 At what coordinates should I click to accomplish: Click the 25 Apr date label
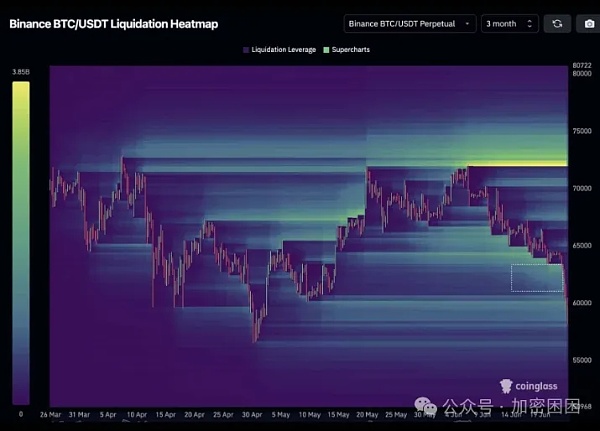[x=223, y=415]
